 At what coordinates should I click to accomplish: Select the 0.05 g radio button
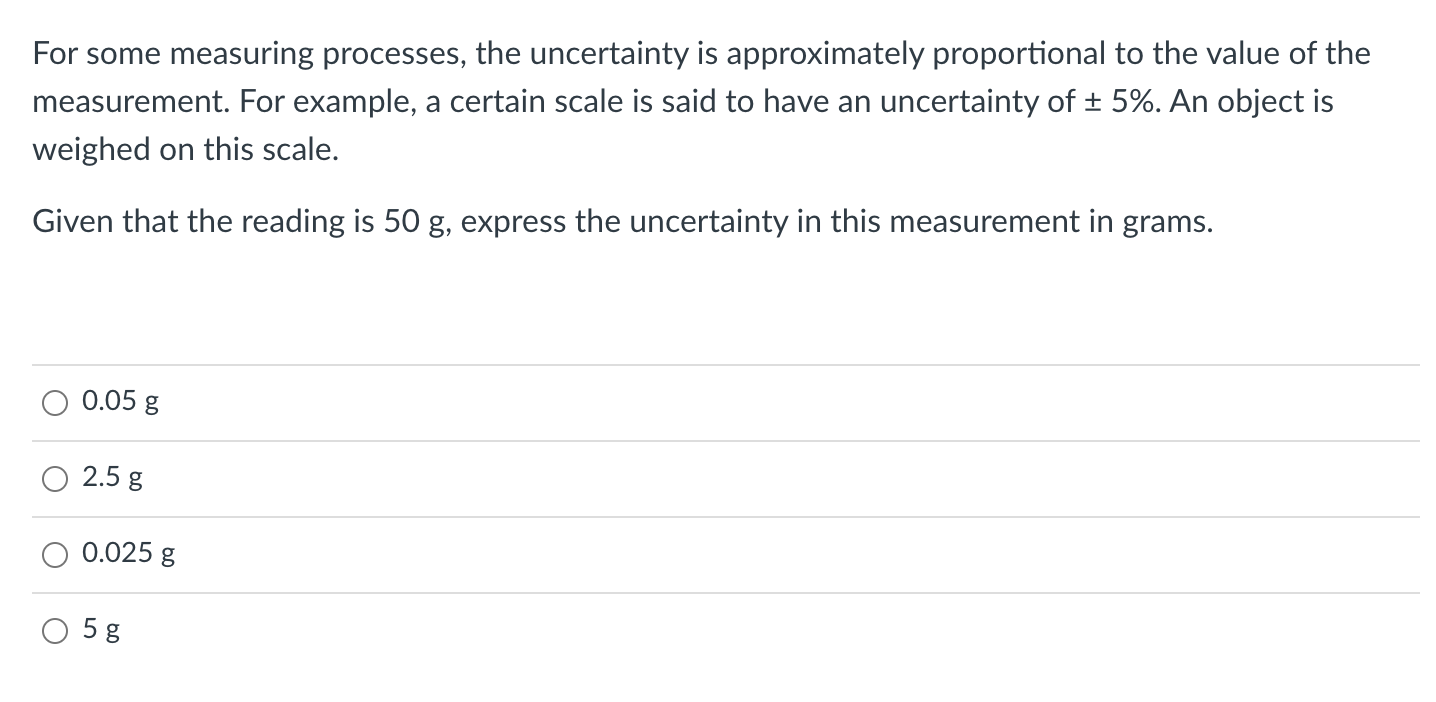(55, 403)
